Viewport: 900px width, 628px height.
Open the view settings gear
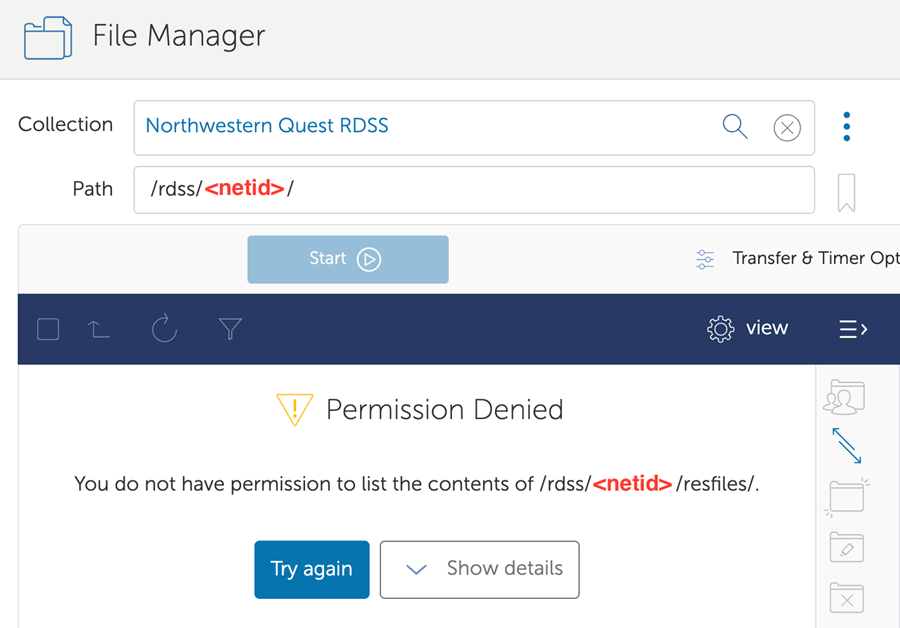[747, 329]
